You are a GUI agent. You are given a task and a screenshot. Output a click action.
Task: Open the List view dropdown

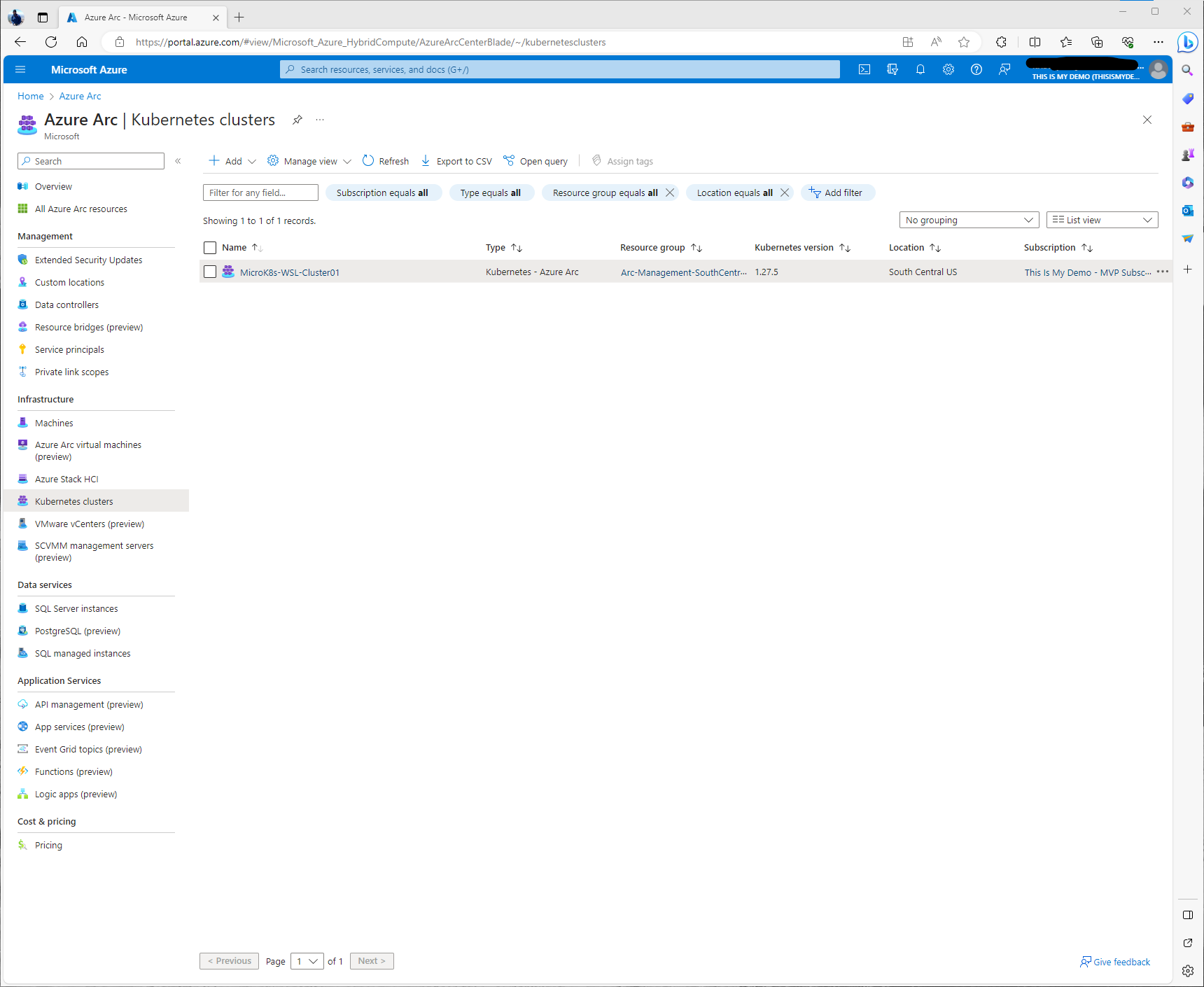tap(1102, 220)
